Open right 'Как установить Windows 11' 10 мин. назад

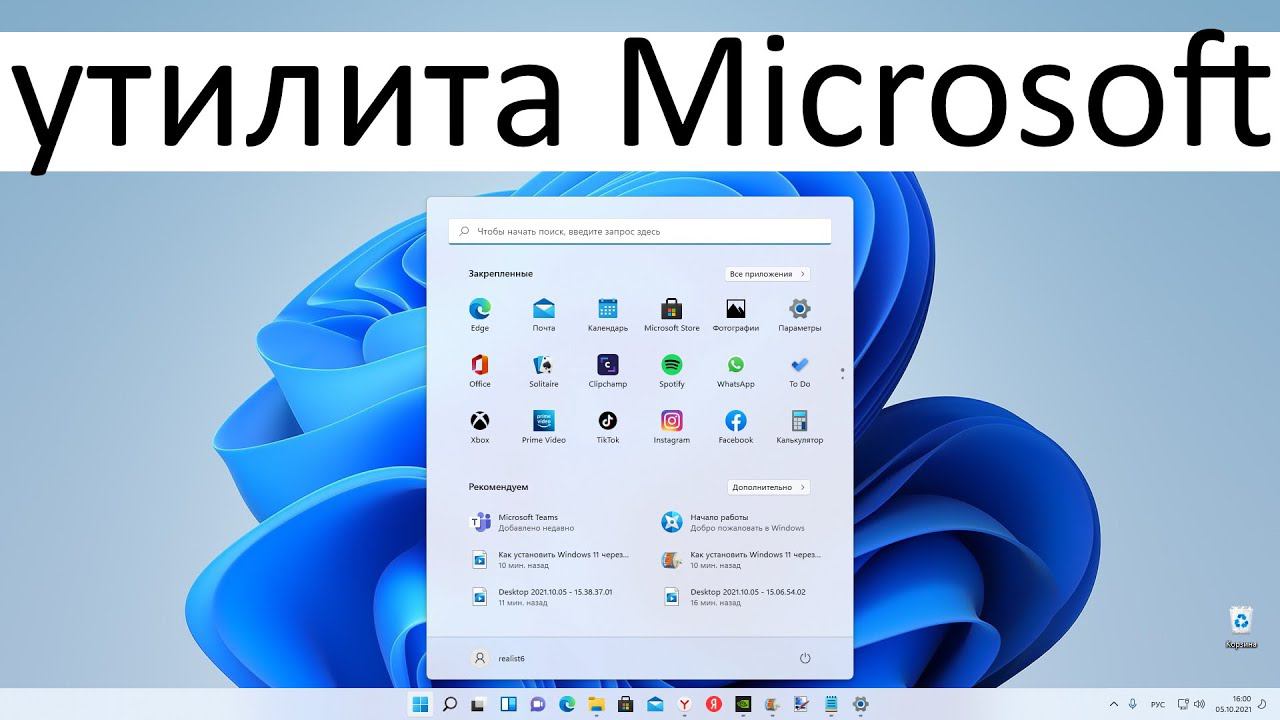pos(742,559)
